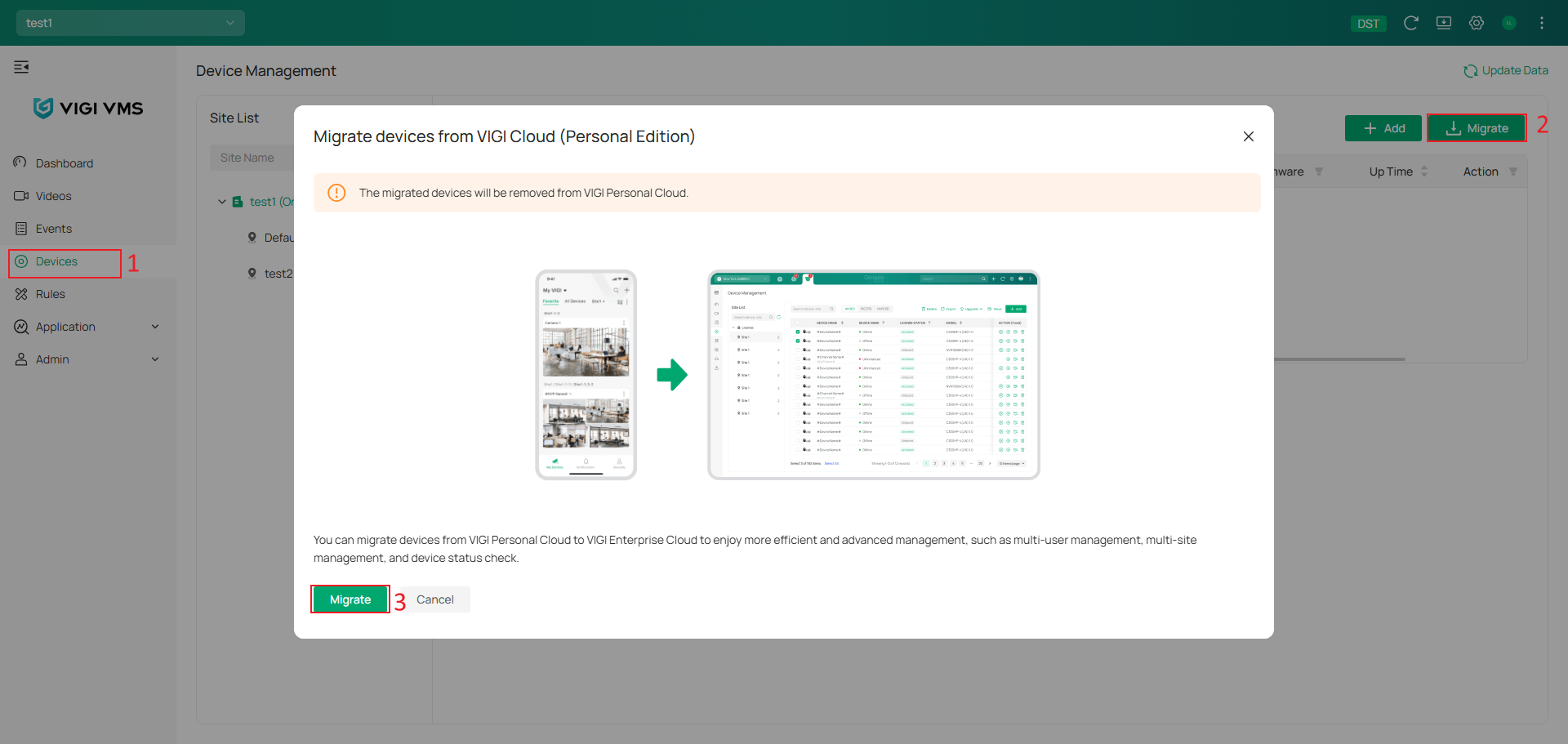Select the Default site in Site List
Viewport: 1568px width, 744px height.
pyautogui.click(x=270, y=238)
